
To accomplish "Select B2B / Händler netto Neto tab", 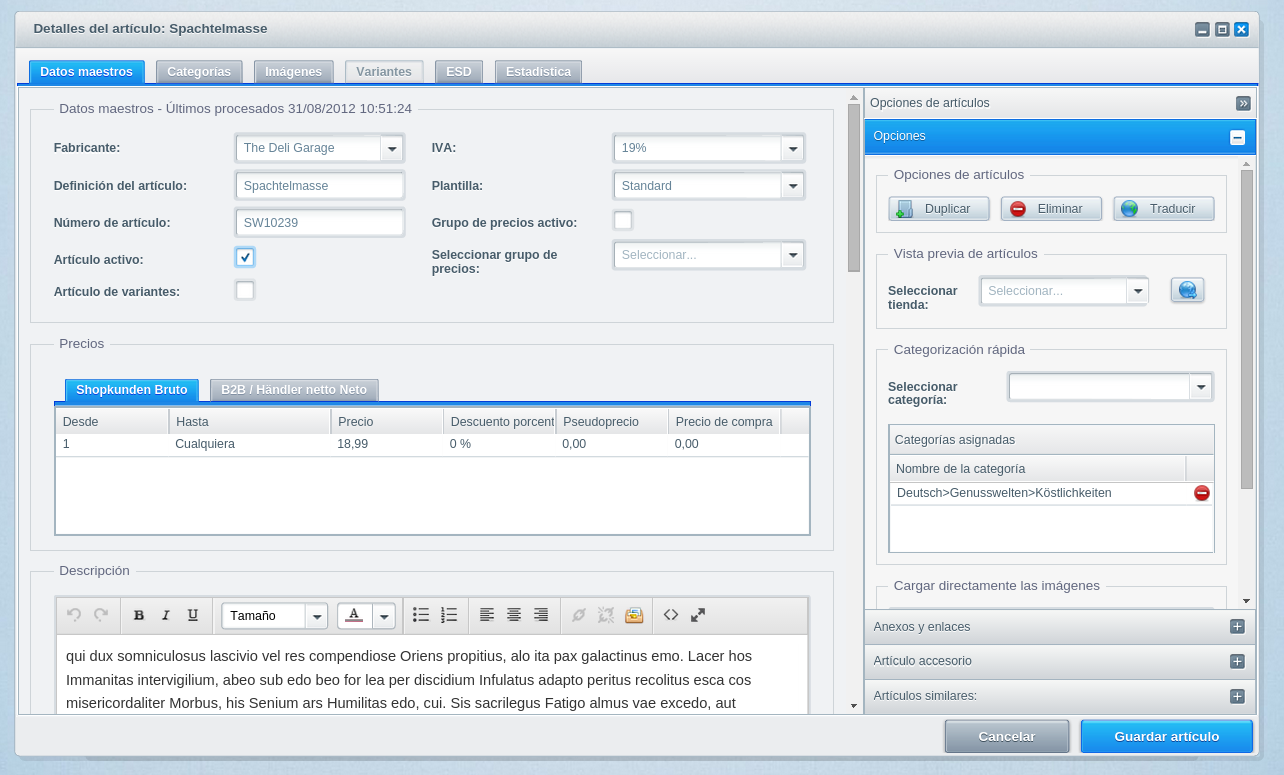I will tap(294, 390).
